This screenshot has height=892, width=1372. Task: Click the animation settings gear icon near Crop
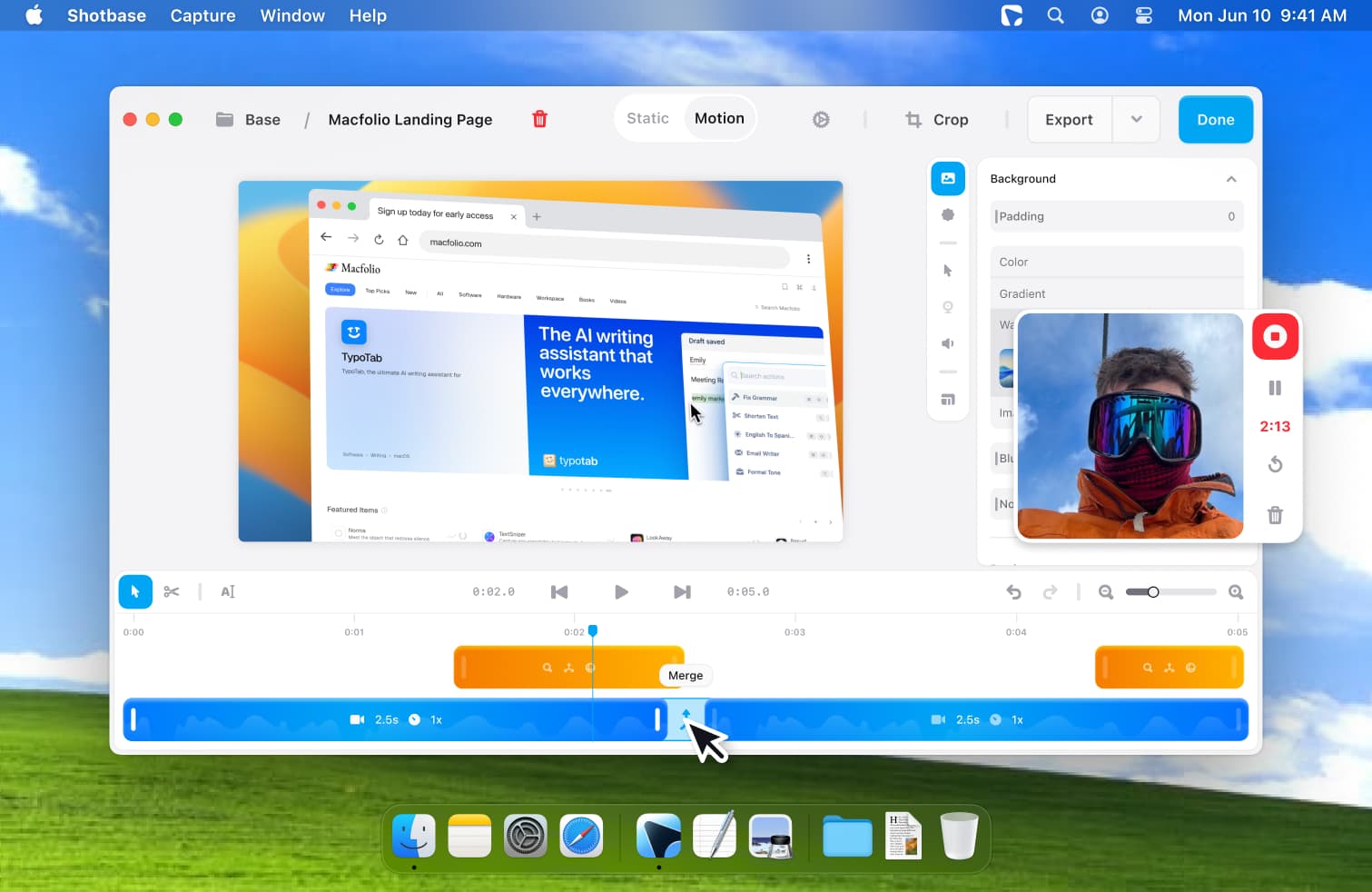821,120
